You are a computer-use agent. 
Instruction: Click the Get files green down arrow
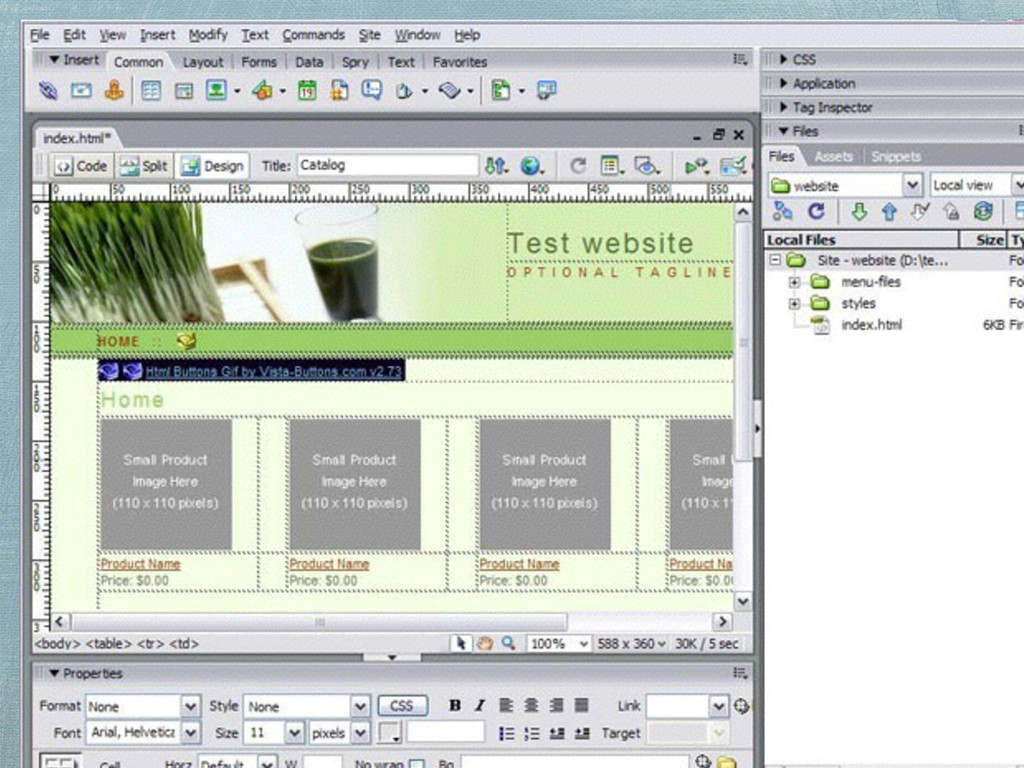[859, 212]
